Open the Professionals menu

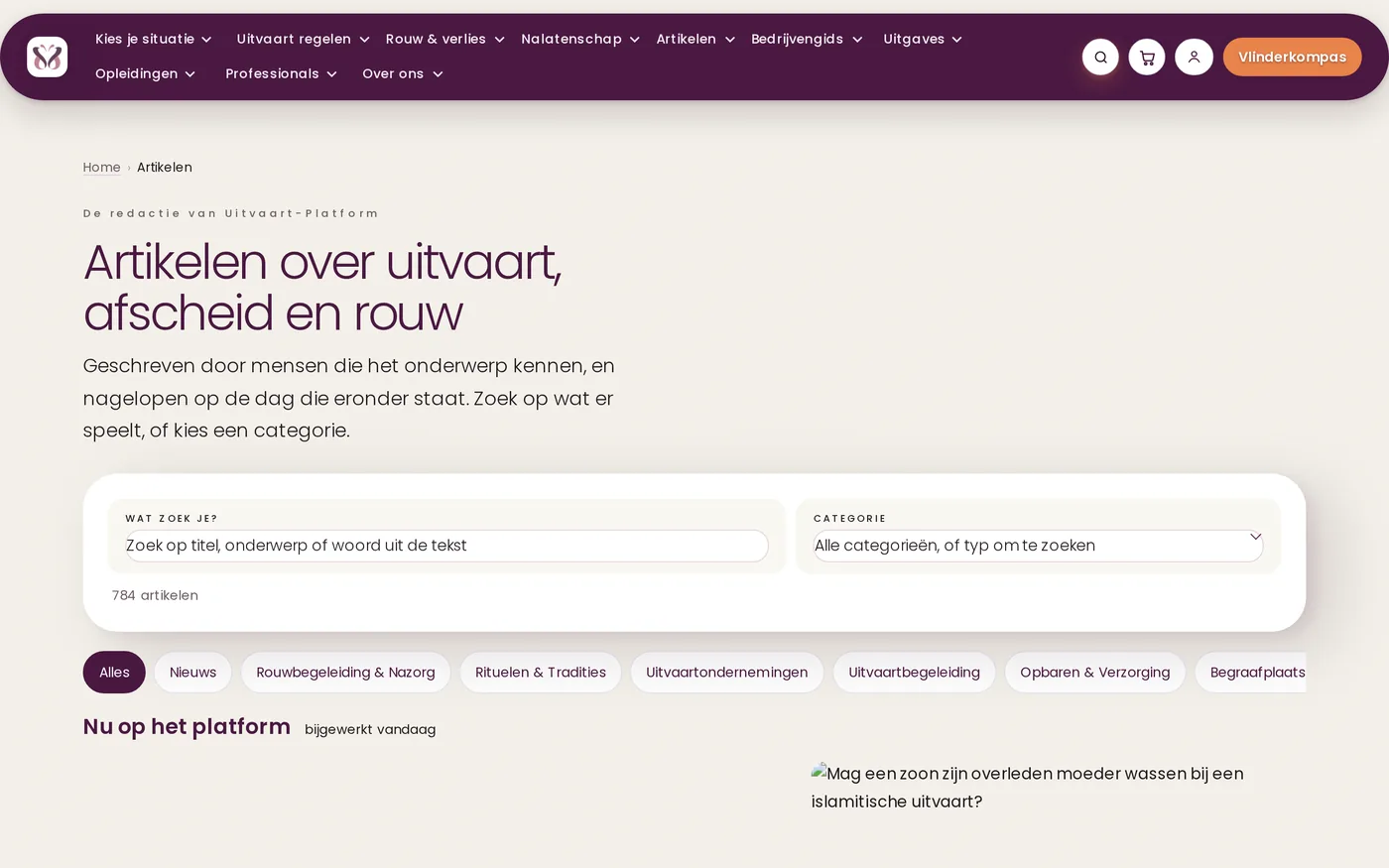pyautogui.click(x=281, y=73)
